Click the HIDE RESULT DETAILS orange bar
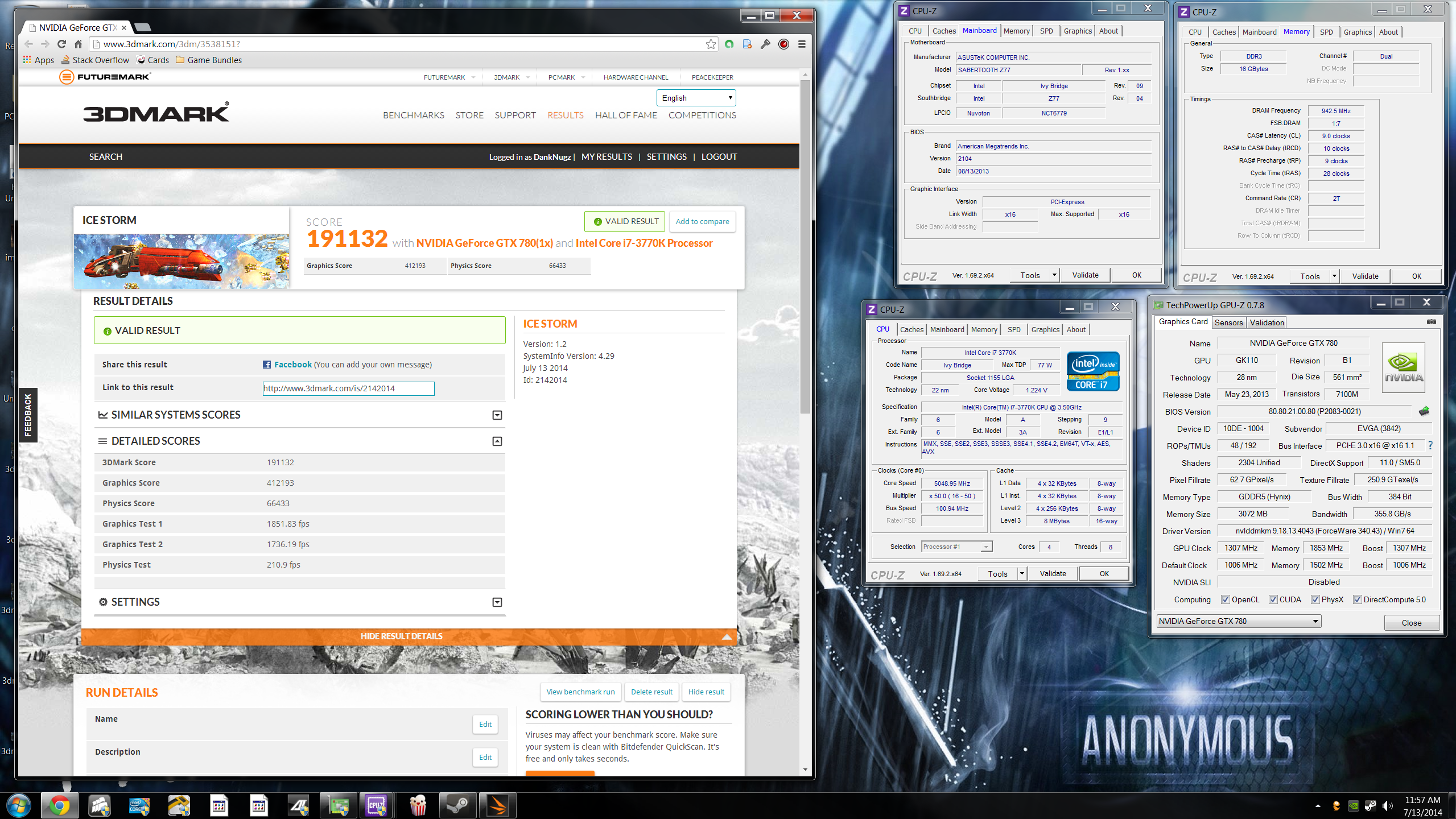 point(409,636)
